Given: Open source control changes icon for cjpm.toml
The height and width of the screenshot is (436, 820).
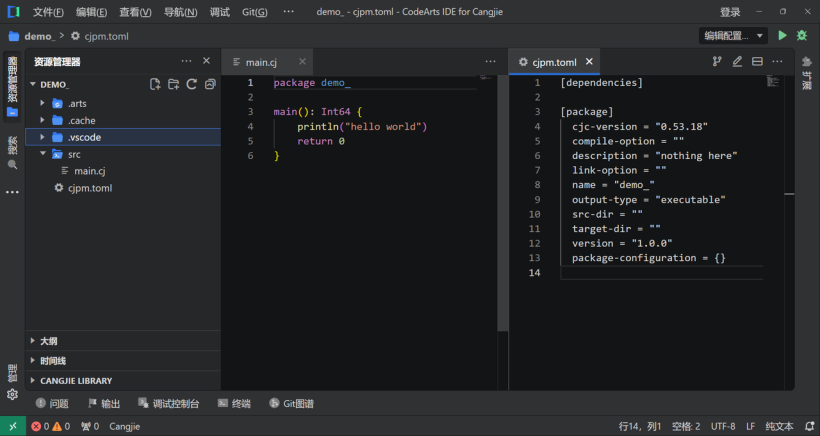Looking at the screenshot, I should tap(717, 62).
